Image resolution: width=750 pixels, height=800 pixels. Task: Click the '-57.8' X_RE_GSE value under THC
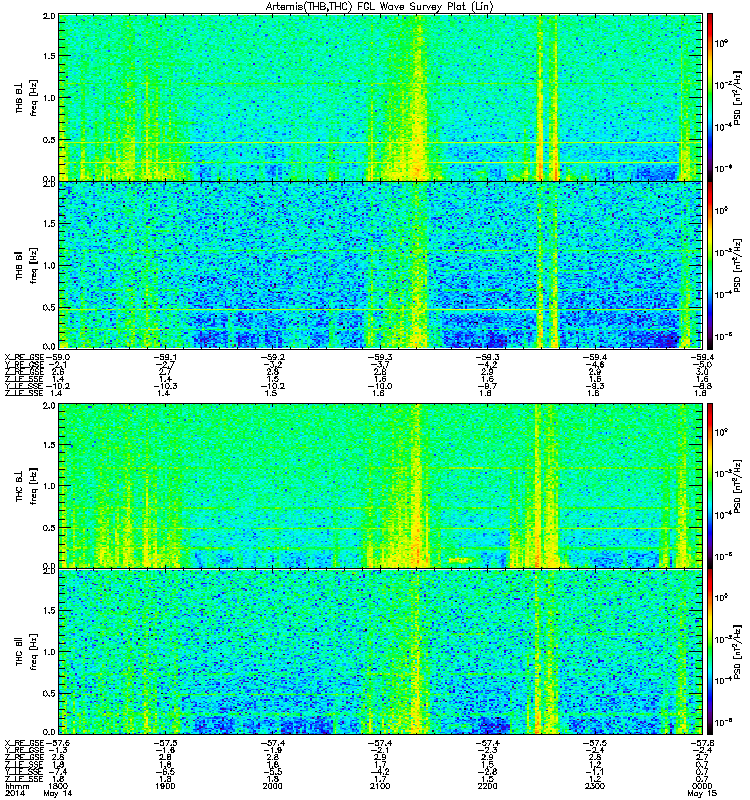point(702,743)
